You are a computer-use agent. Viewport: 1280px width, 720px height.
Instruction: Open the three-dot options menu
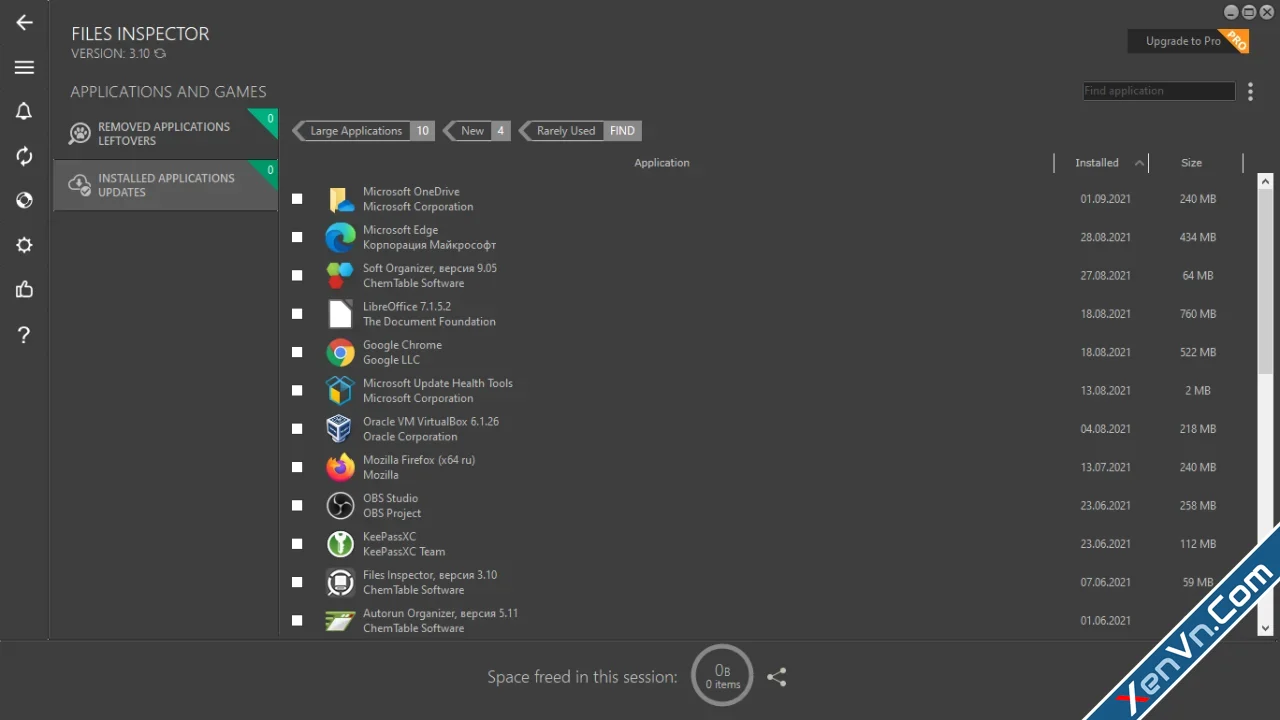click(1250, 91)
